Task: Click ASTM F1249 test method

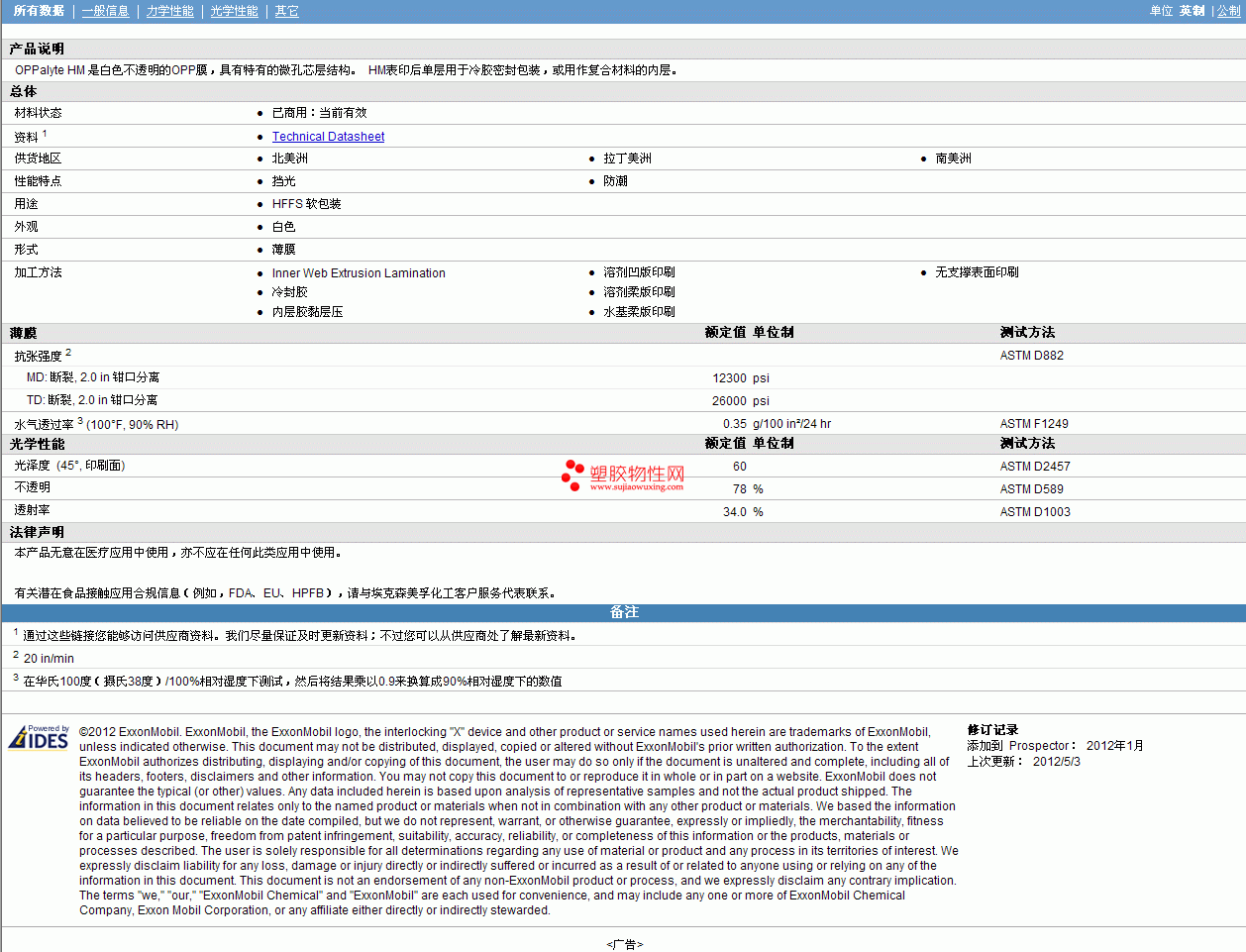Action: tap(1034, 424)
